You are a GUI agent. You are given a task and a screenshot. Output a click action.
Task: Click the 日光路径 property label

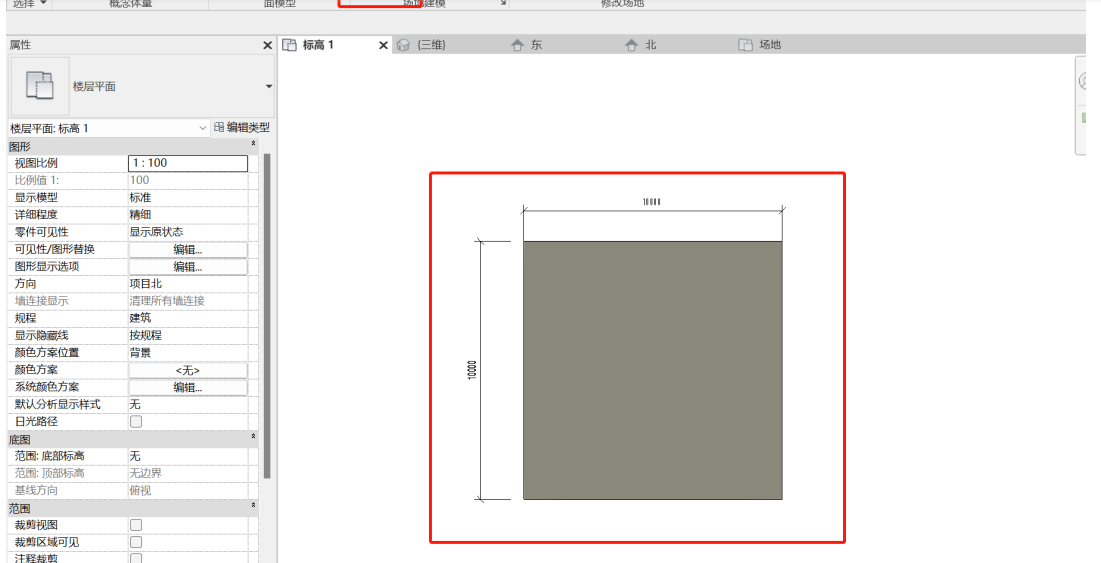(x=36, y=422)
